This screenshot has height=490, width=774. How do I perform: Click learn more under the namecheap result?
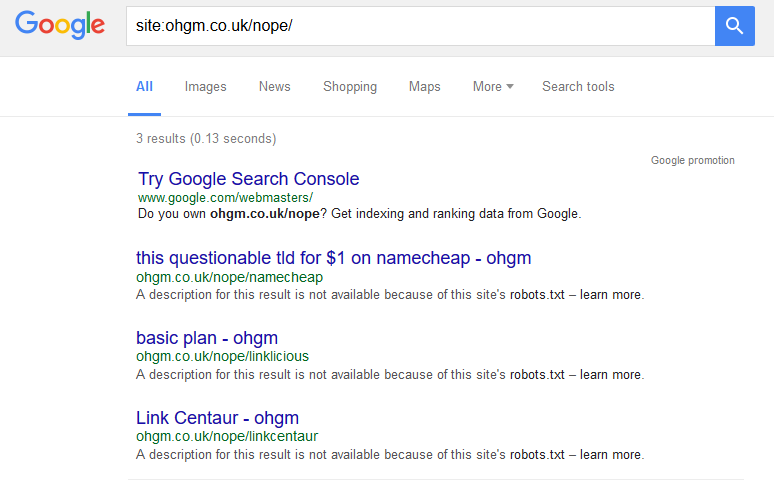(610, 295)
